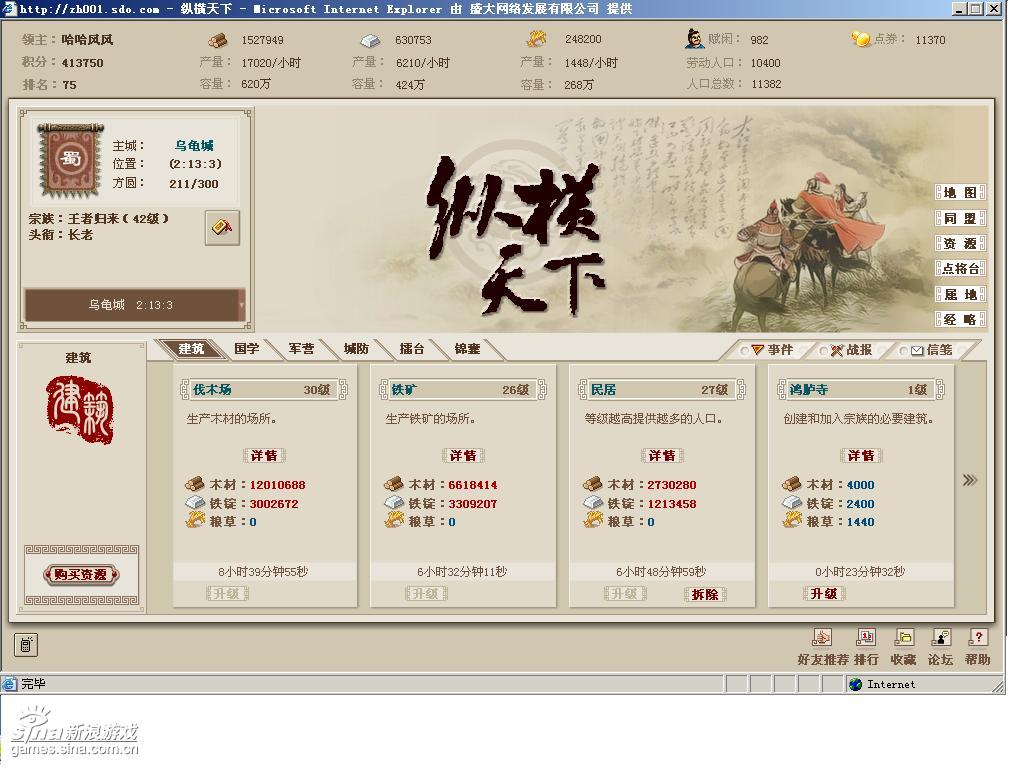Open the 乌龟城 2:13:3 city dropdown
The width and height of the screenshot is (1024, 768).
[135, 305]
